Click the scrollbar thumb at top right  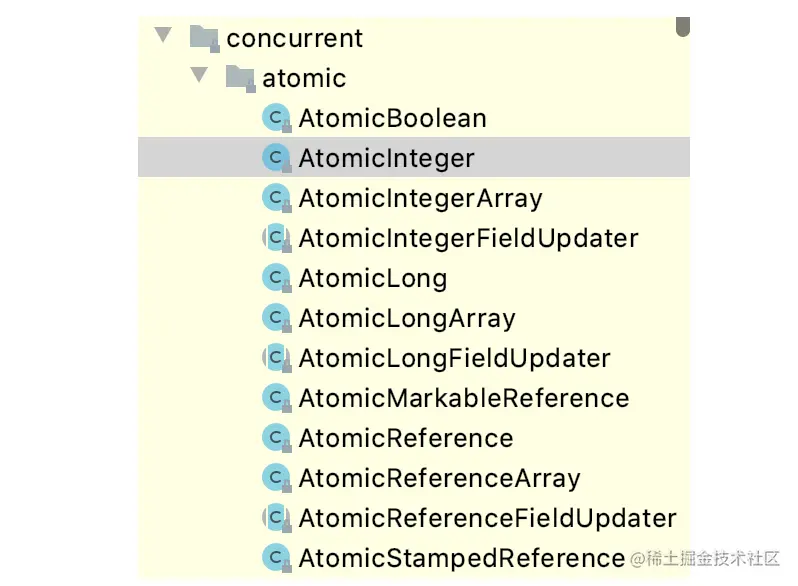point(682,26)
